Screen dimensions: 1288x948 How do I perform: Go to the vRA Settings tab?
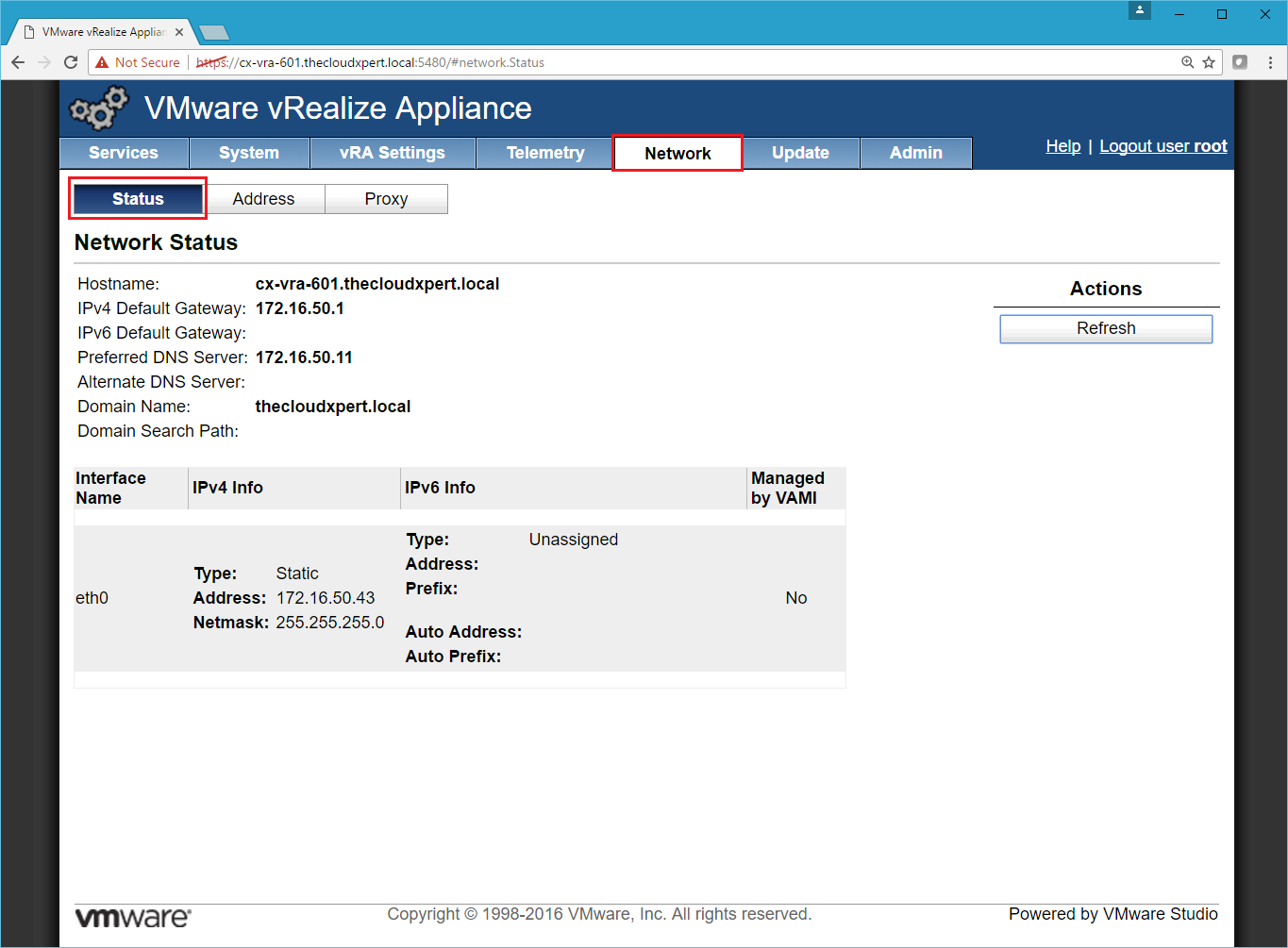392,153
